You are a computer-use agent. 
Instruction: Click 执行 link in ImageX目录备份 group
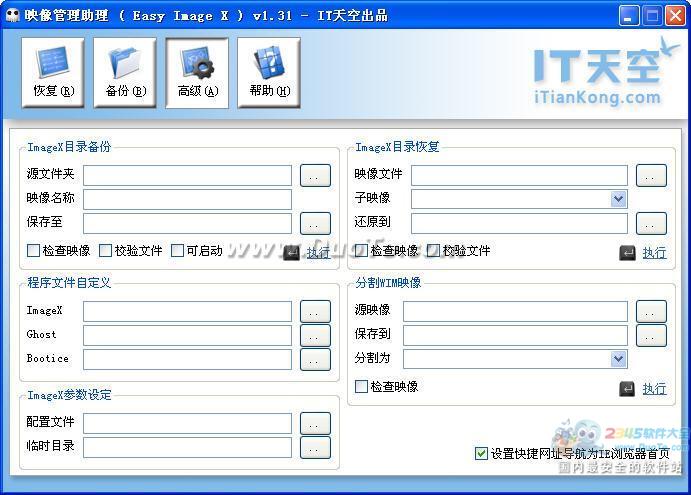tap(318, 253)
